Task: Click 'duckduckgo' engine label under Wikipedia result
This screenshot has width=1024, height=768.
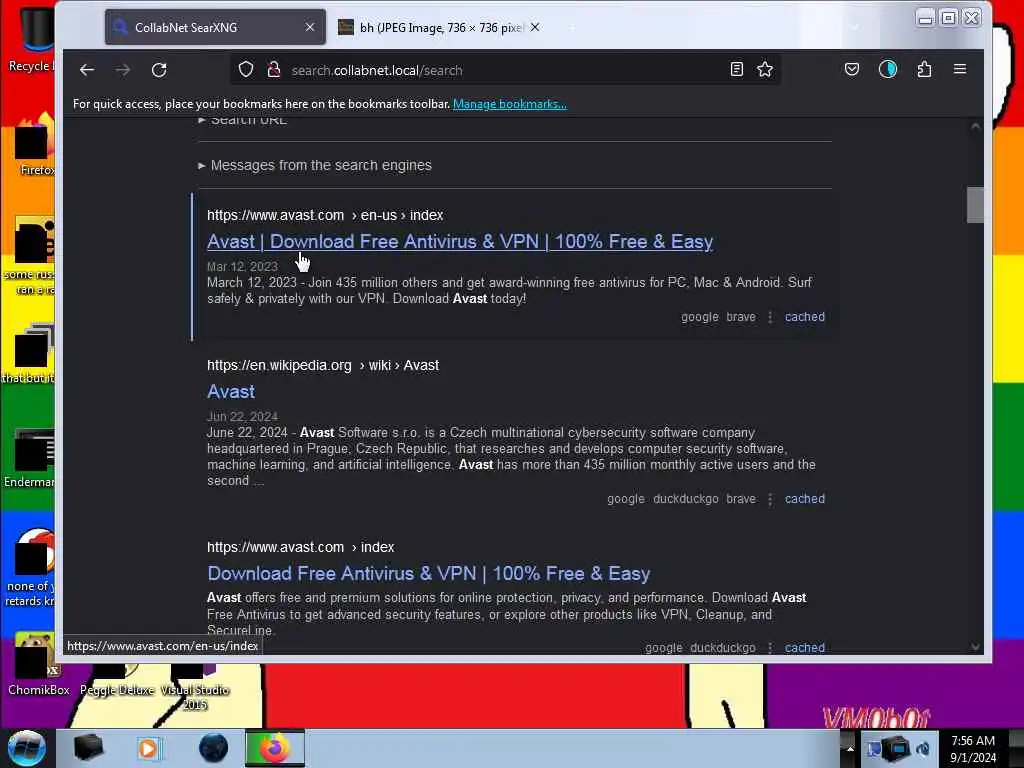Action: coord(686,499)
